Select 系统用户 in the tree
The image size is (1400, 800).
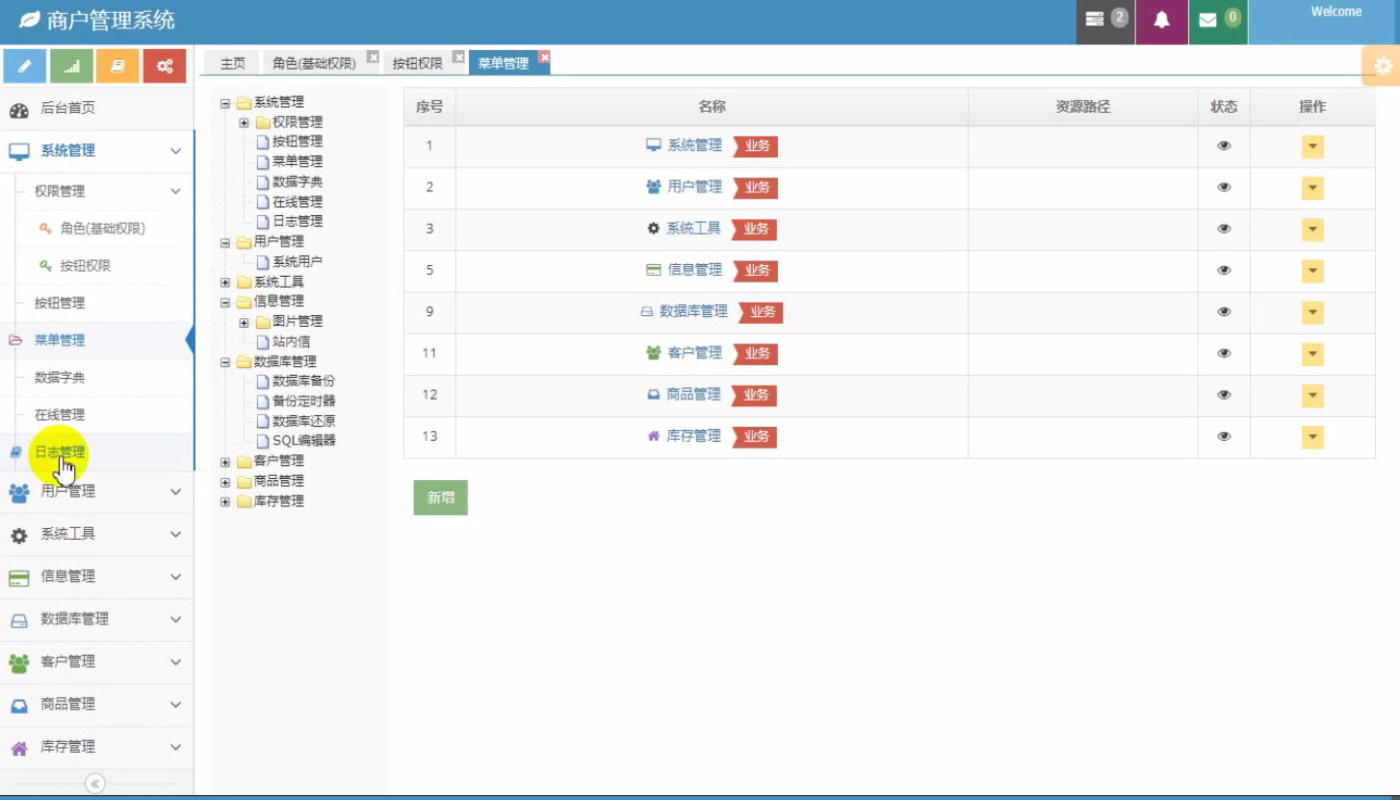point(297,261)
